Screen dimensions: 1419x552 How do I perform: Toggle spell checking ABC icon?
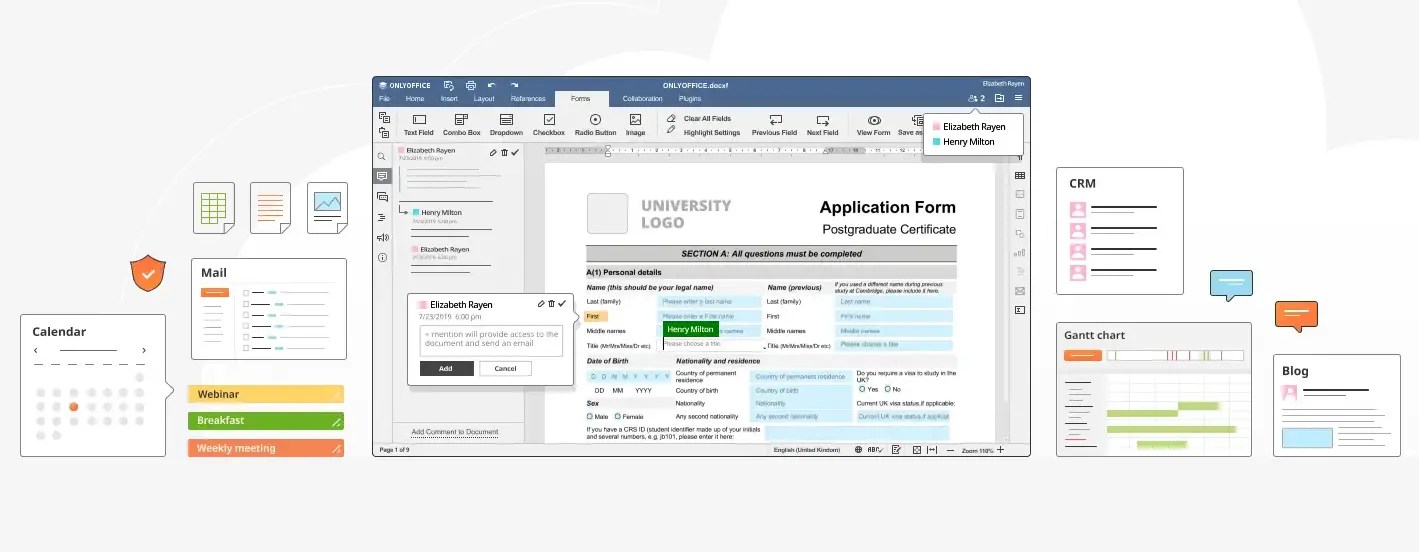pyautogui.click(x=875, y=450)
